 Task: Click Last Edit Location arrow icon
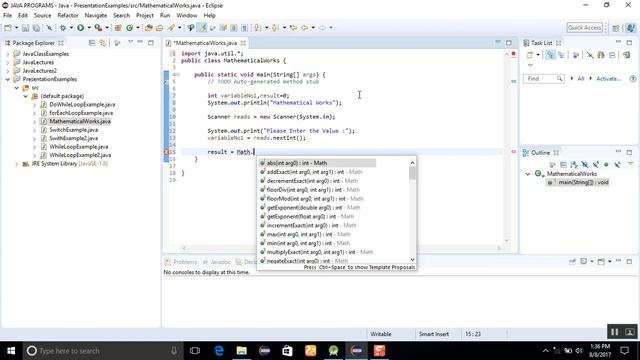tap(293, 28)
